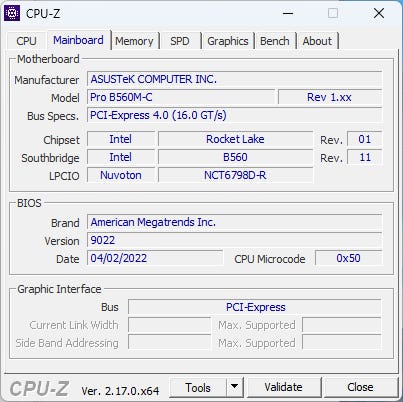The width and height of the screenshot is (403, 402).
Task: Open the About tab
Action: (317, 41)
